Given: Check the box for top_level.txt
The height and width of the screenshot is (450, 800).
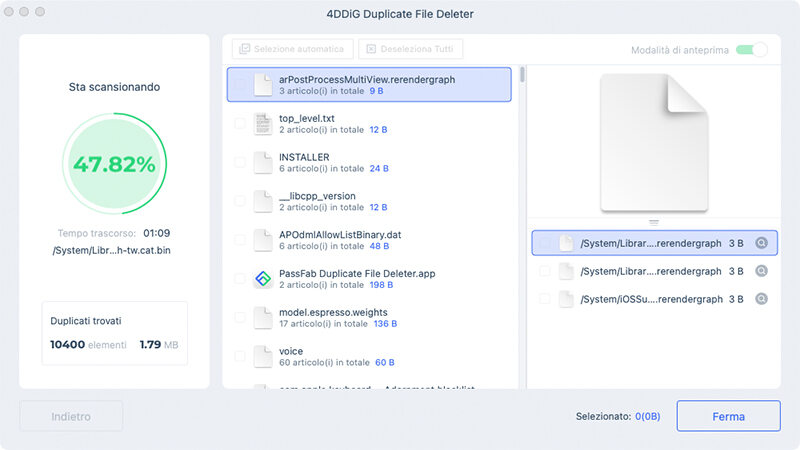Looking at the screenshot, I should [239, 124].
